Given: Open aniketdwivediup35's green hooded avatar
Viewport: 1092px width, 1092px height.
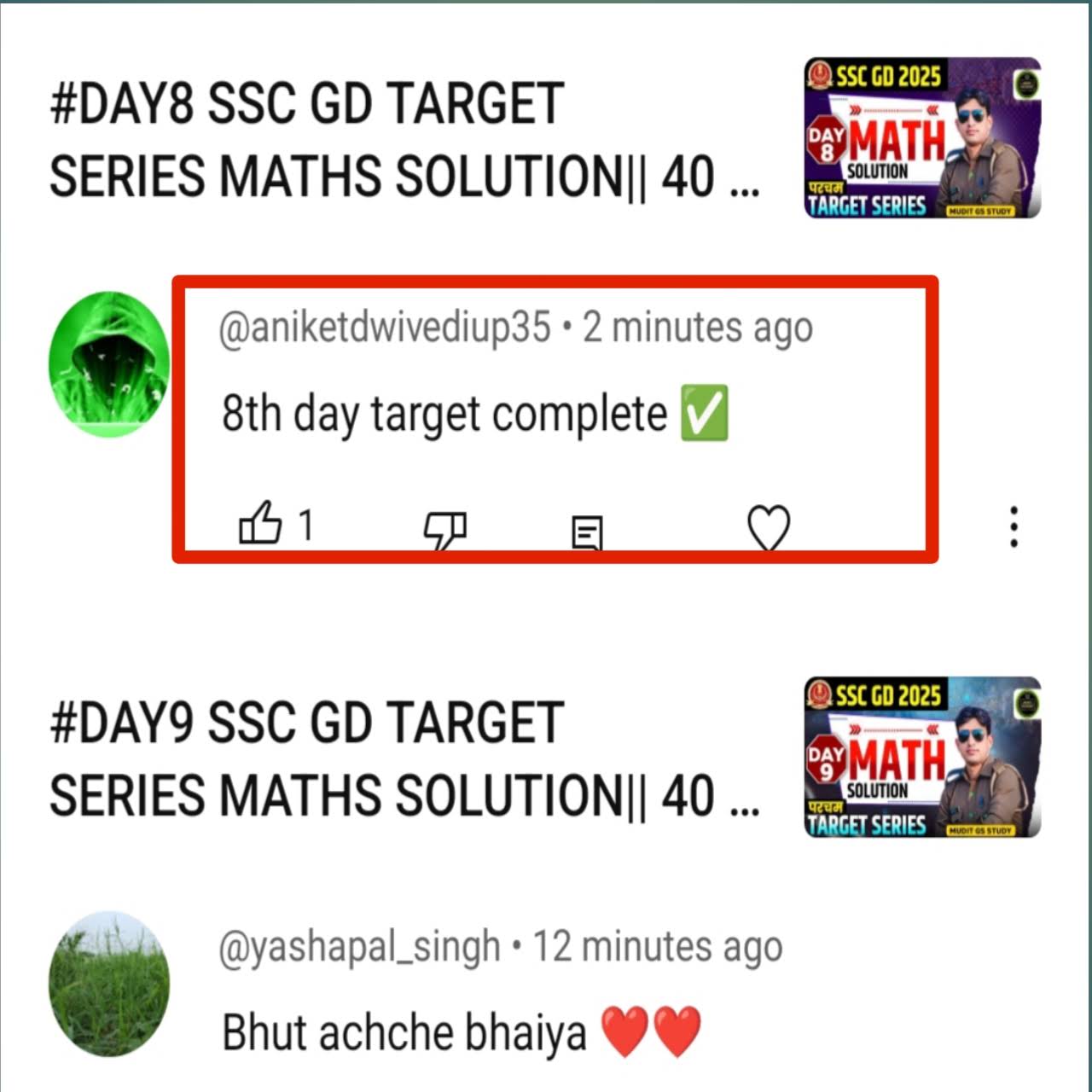Looking at the screenshot, I should pyautogui.click(x=109, y=364).
